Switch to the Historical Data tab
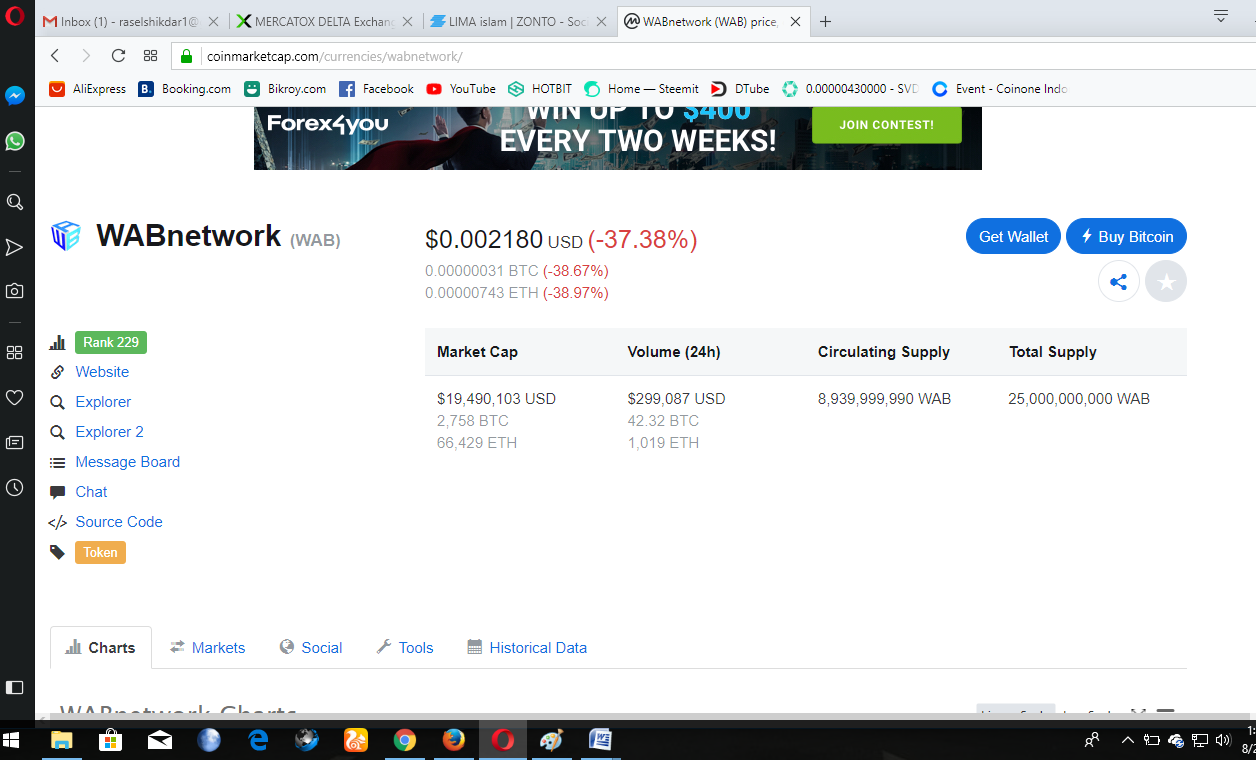Image resolution: width=1256 pixels, height=770 pixels. (527, 648)
